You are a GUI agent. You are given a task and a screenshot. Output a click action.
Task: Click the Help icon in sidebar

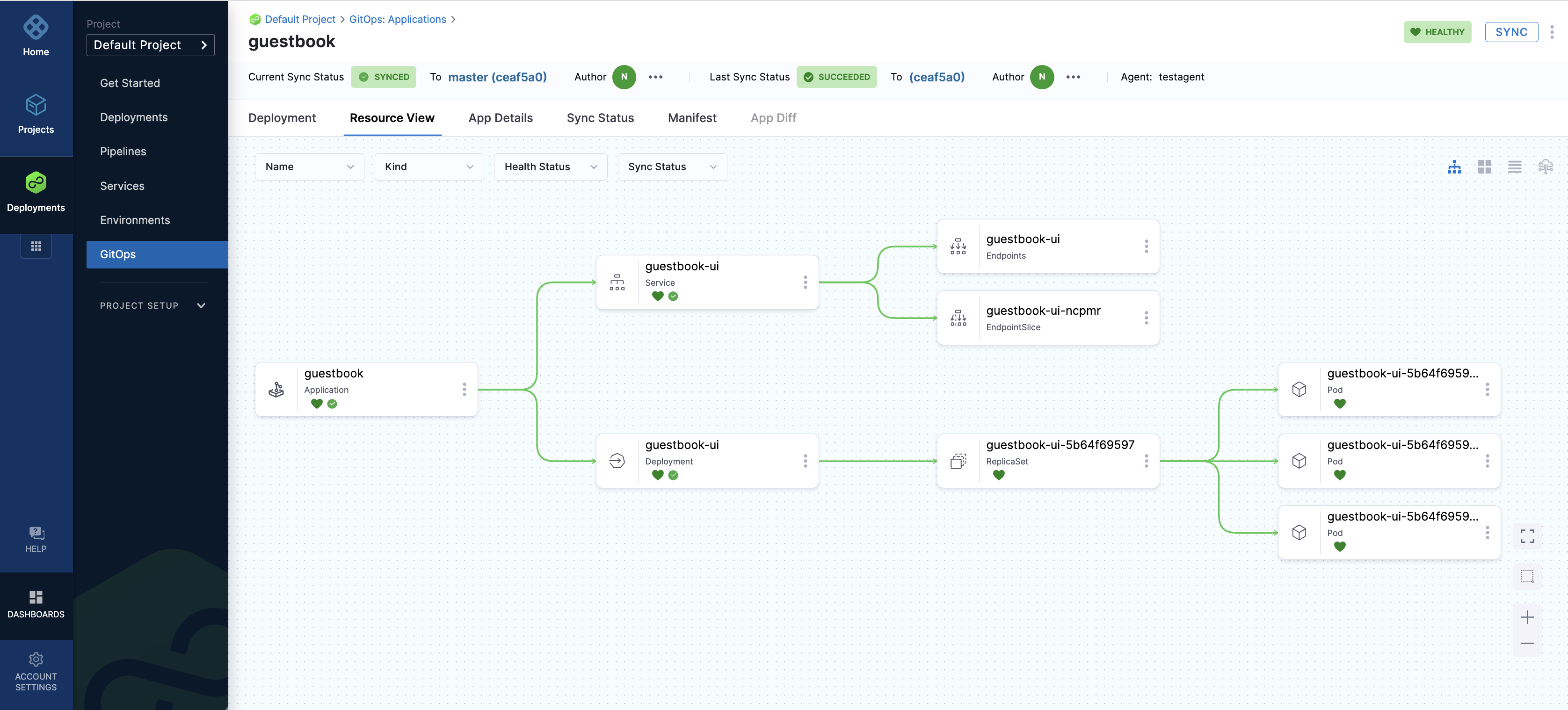pyautogui.click(x=36, y=539)
